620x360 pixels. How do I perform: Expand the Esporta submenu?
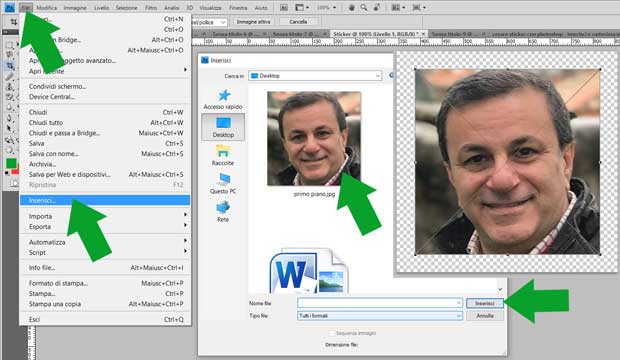pyautogui.click(x=105, y=226)
